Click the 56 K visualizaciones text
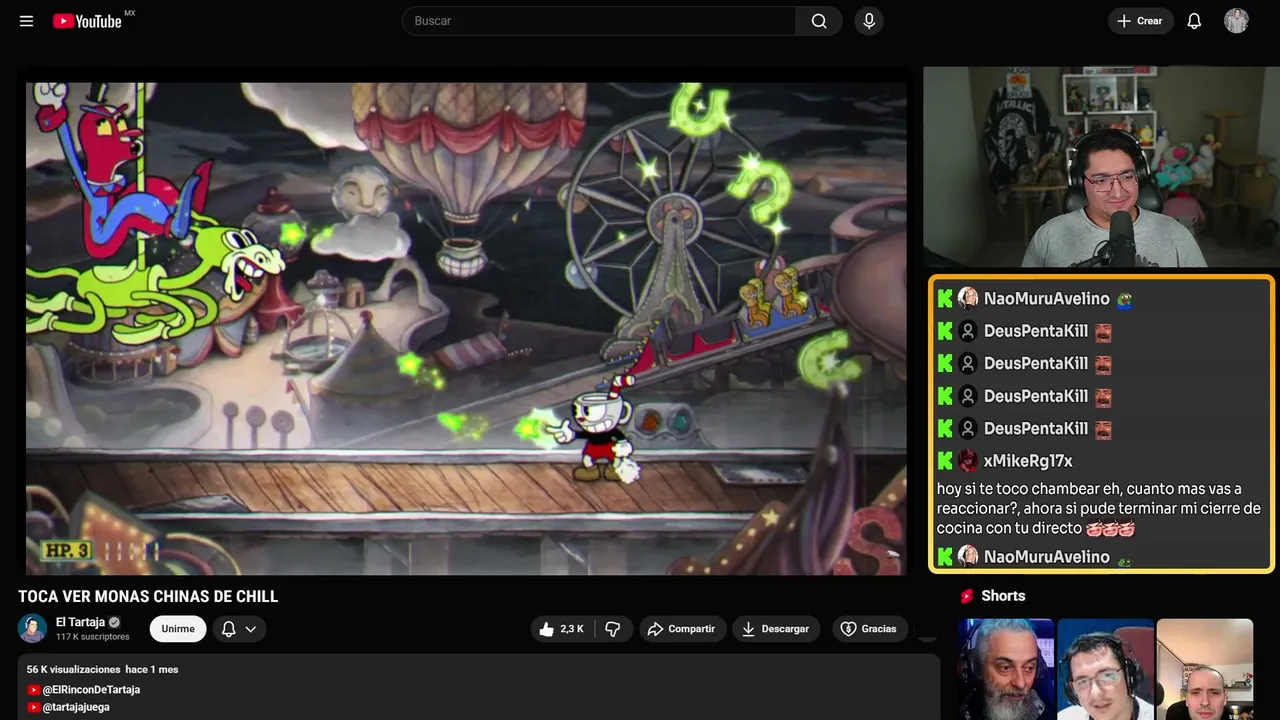The width and height of the screenshot is (1280, 720). point(73,669)
